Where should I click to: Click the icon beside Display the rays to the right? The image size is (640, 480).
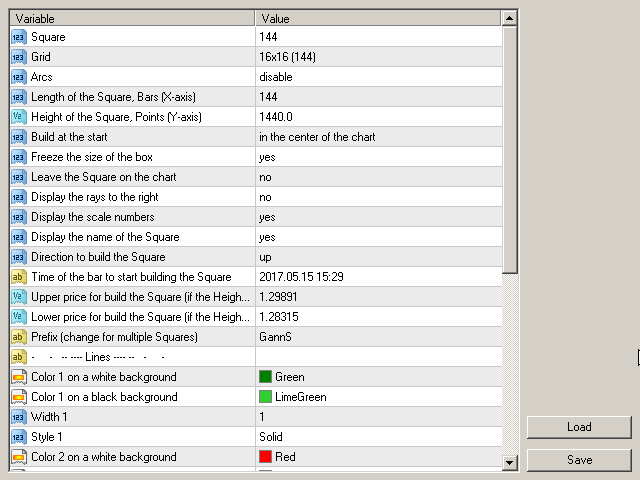click(19, 197)
